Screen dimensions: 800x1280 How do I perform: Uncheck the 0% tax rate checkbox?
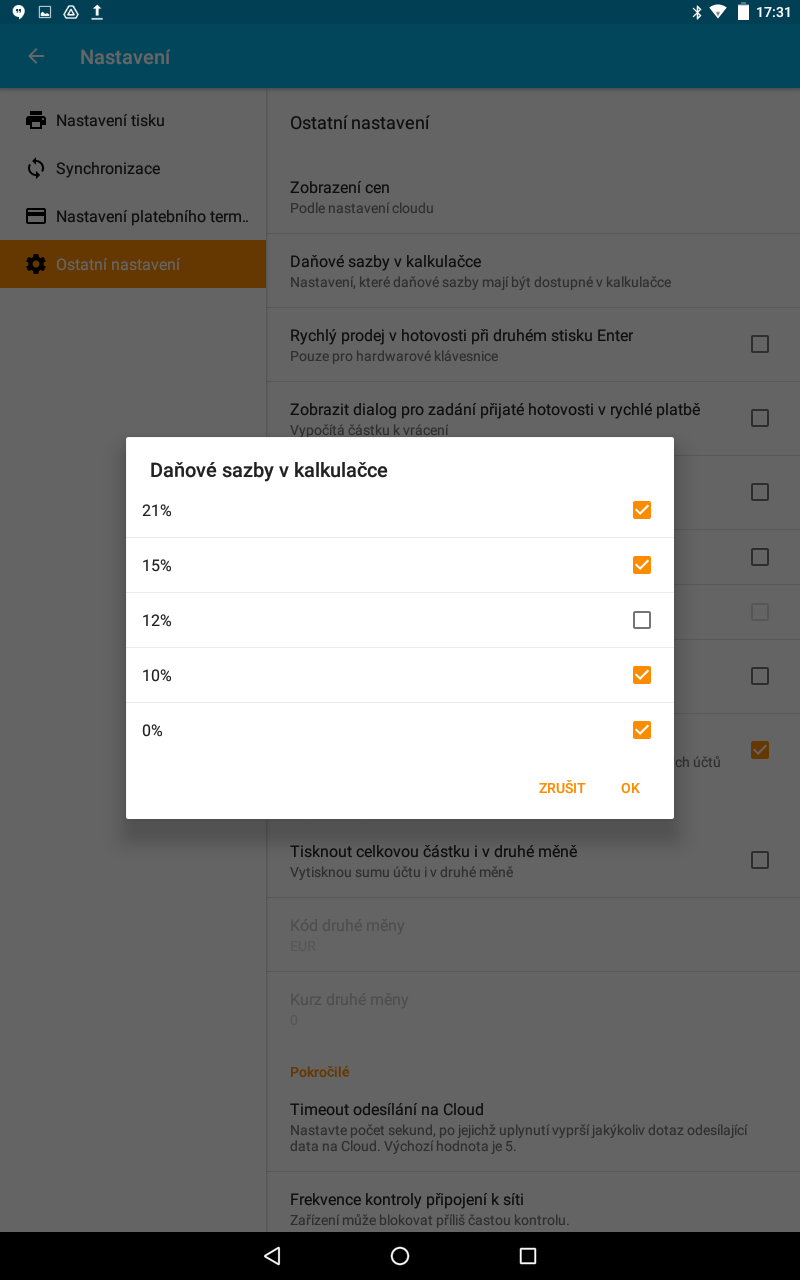642,730
